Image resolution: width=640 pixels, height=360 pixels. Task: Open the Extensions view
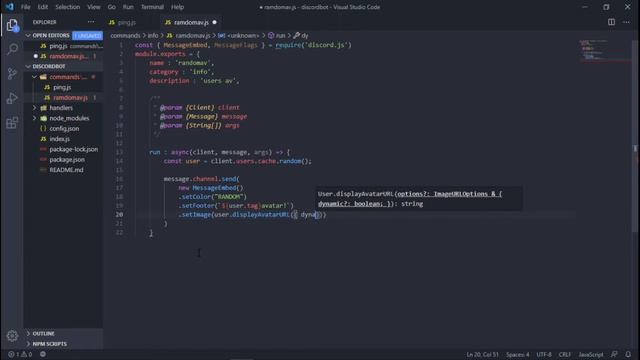tap(12, 123)
